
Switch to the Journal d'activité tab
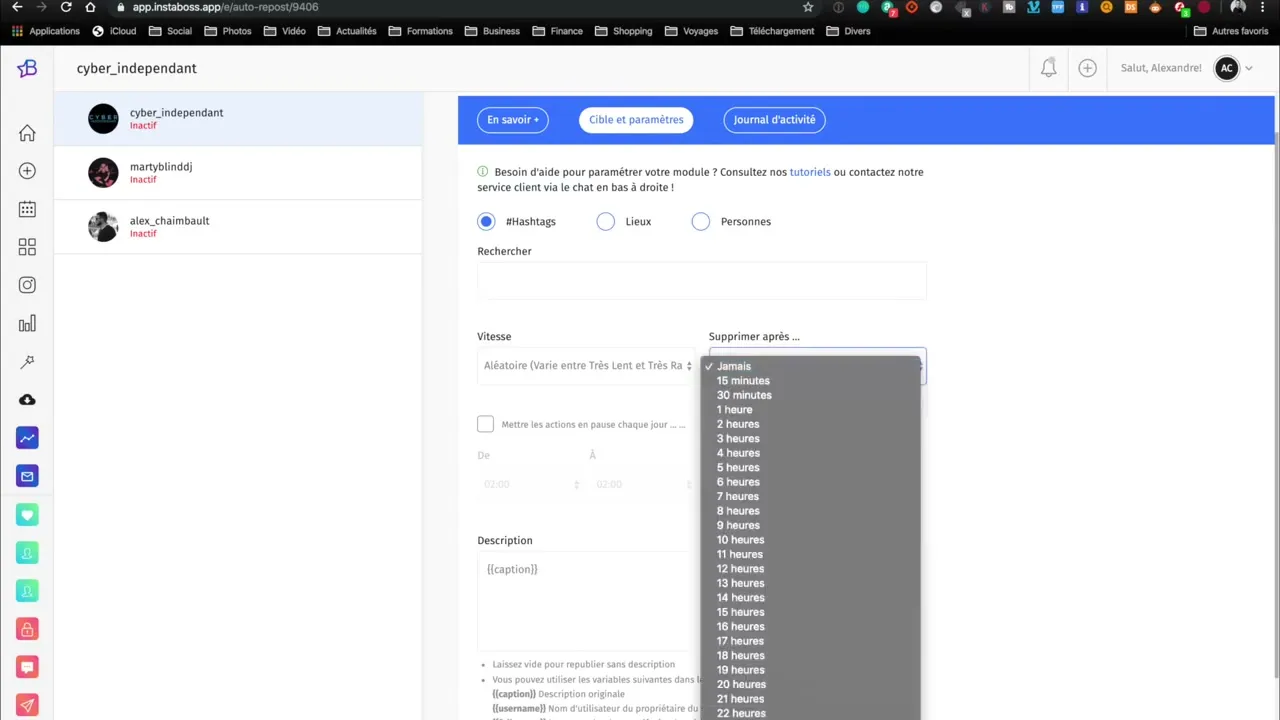774,120
